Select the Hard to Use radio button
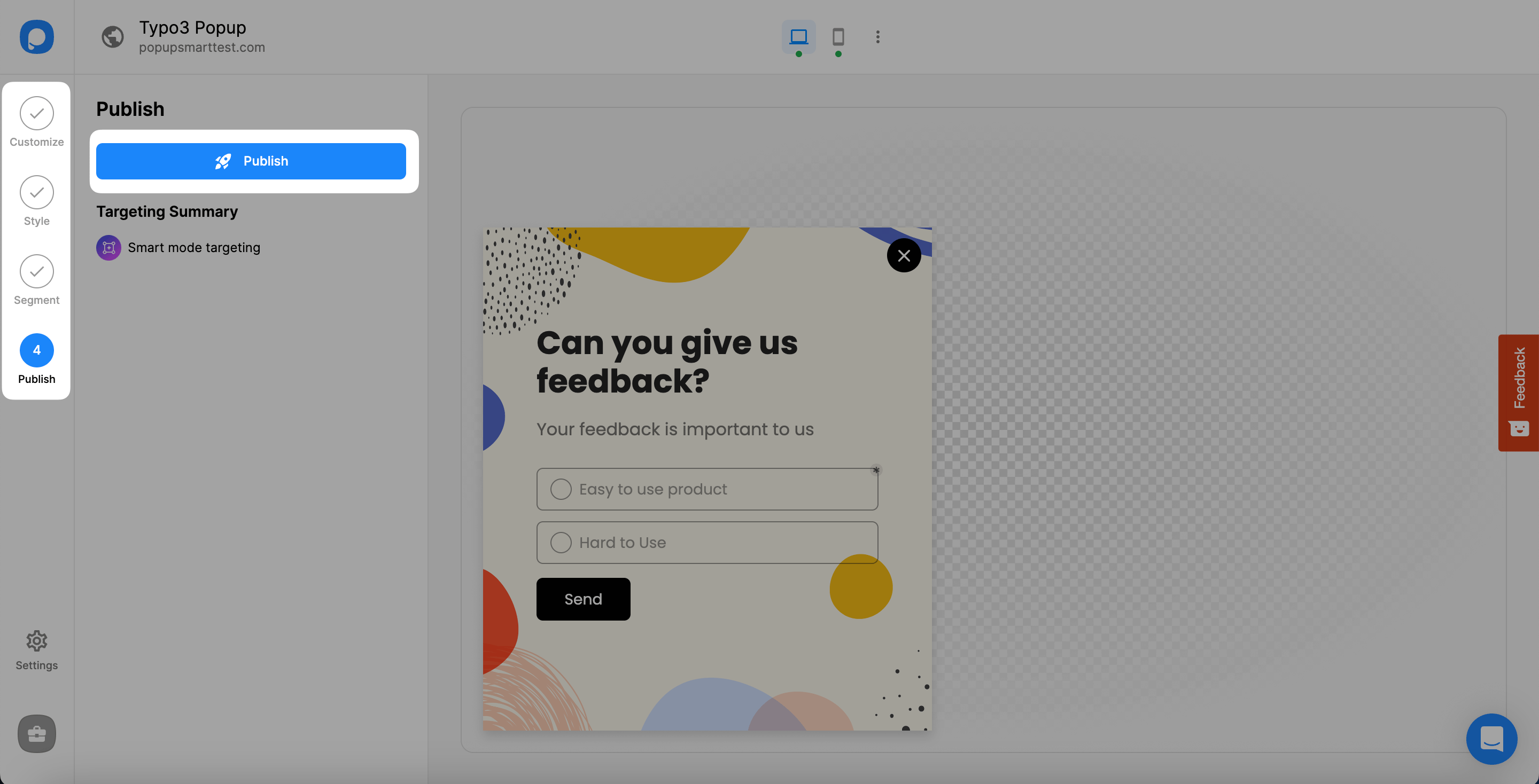 (560, 542)
